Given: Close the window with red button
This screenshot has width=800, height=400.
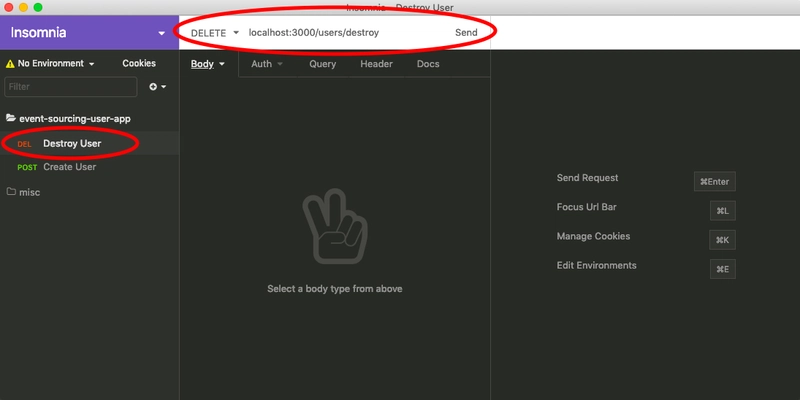Looking at the screenshot, I should (x=9, y=7).
